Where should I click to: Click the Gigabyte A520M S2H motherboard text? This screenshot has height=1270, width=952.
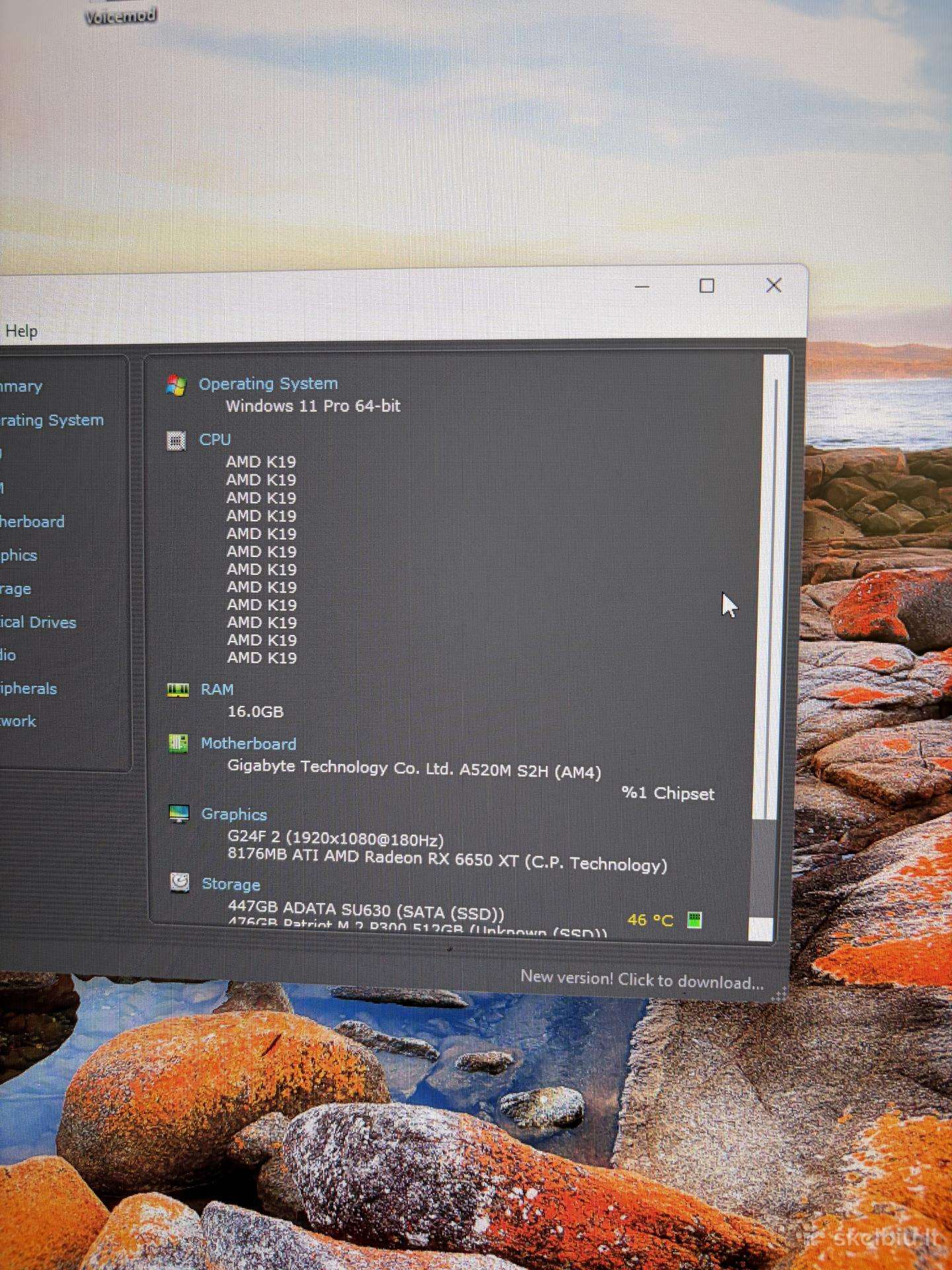pyautogui.click(x=415, y=769)
